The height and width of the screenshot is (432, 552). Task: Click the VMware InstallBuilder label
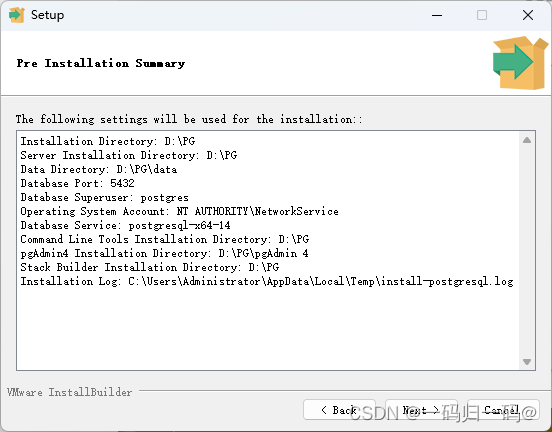69,392
